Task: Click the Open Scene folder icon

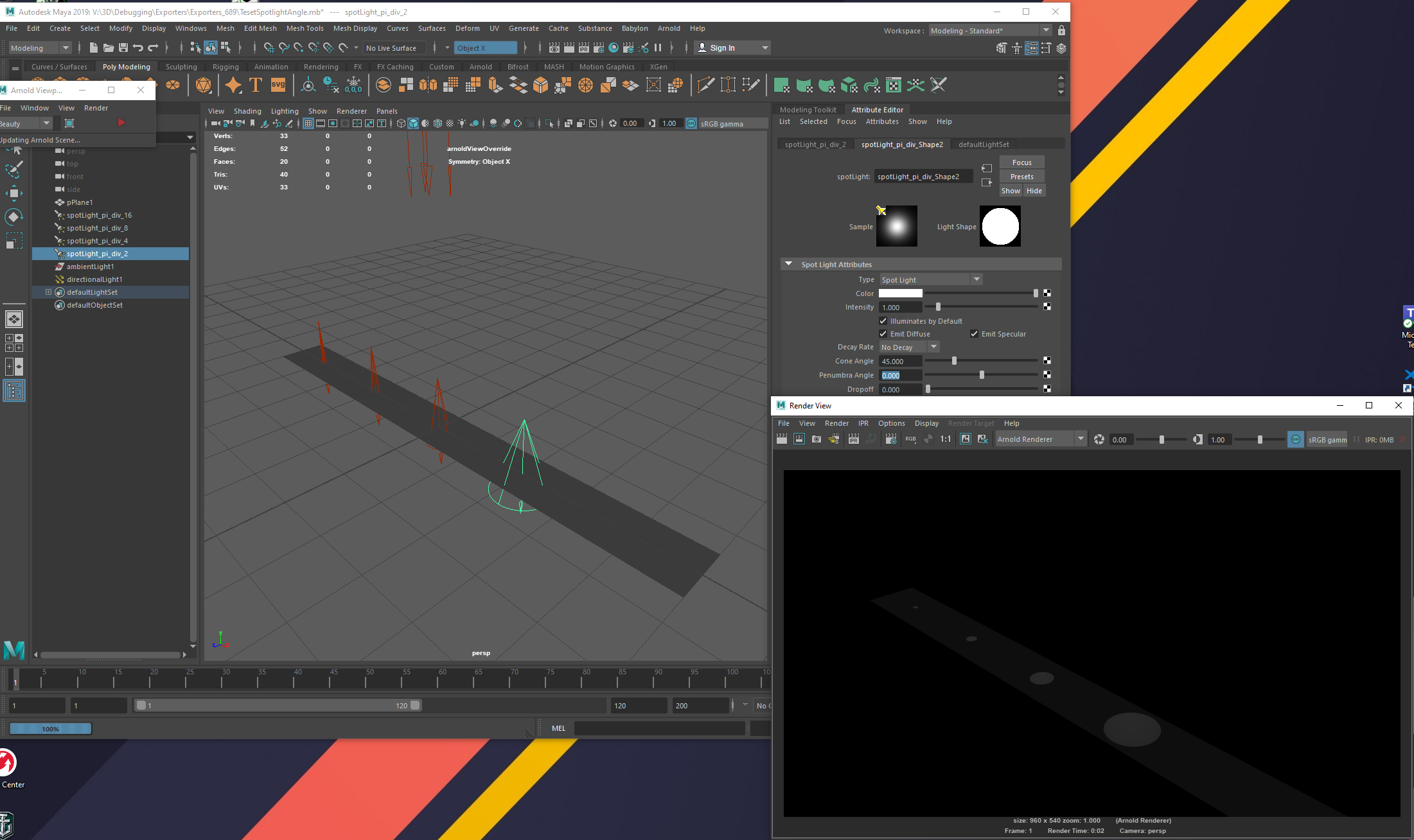Action: coord(109,48)
